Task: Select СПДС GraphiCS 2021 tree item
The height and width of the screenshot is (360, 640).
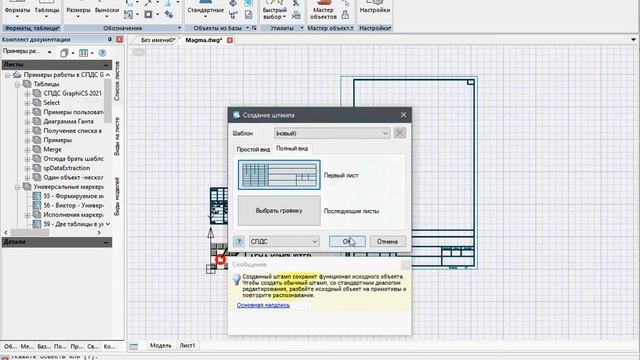Action: [72, 93]
